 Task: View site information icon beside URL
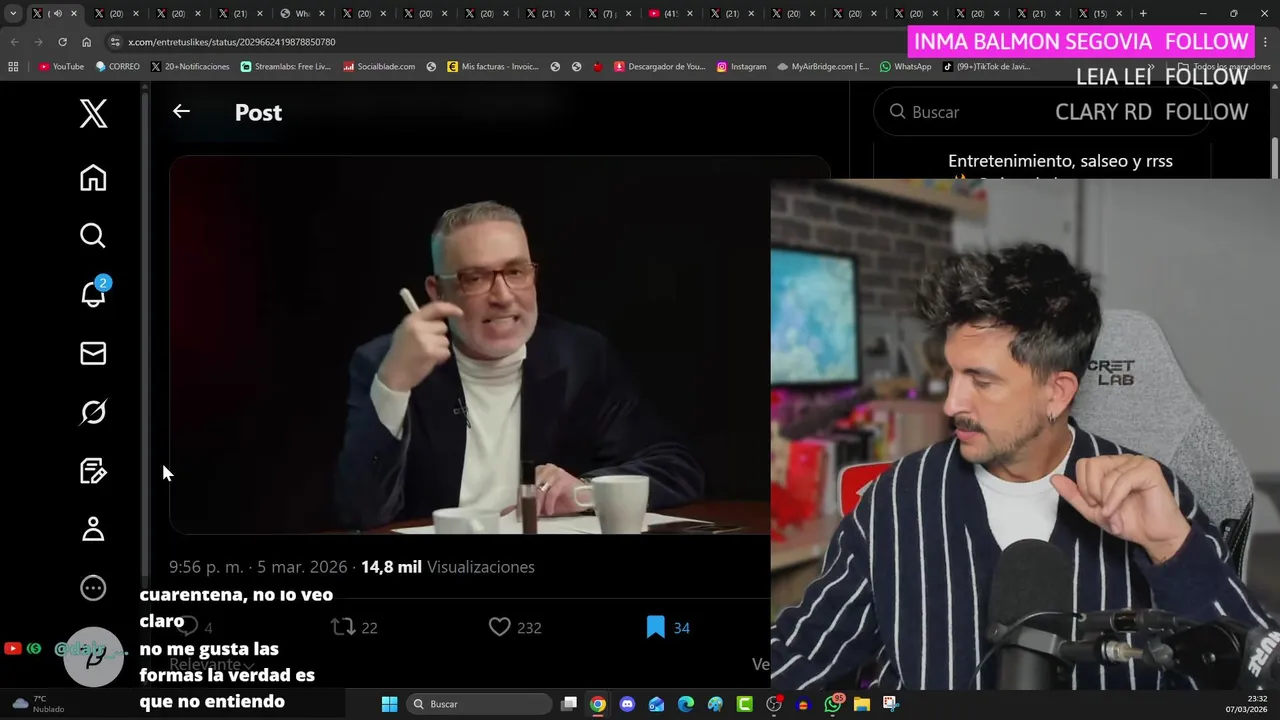coord(115,42)
